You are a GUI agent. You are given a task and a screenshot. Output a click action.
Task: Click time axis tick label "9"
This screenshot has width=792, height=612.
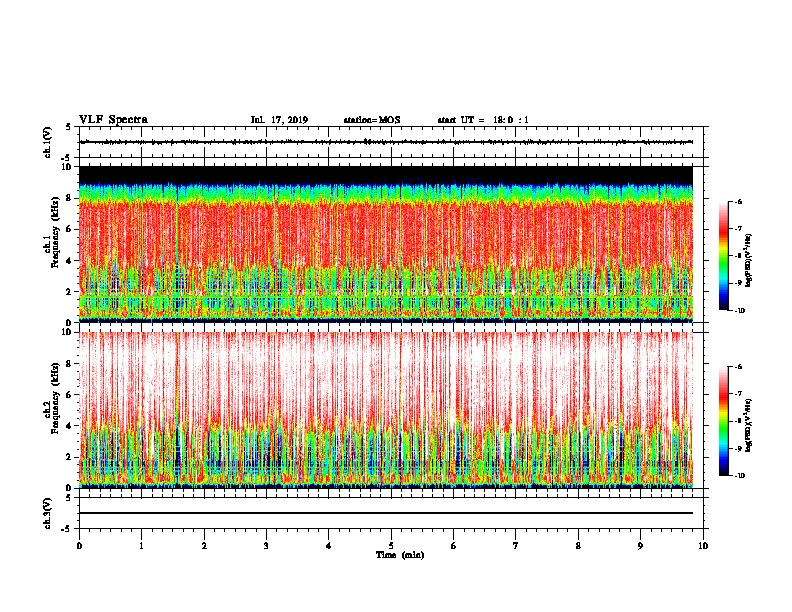pyautogui.click(x=640, y=546)
